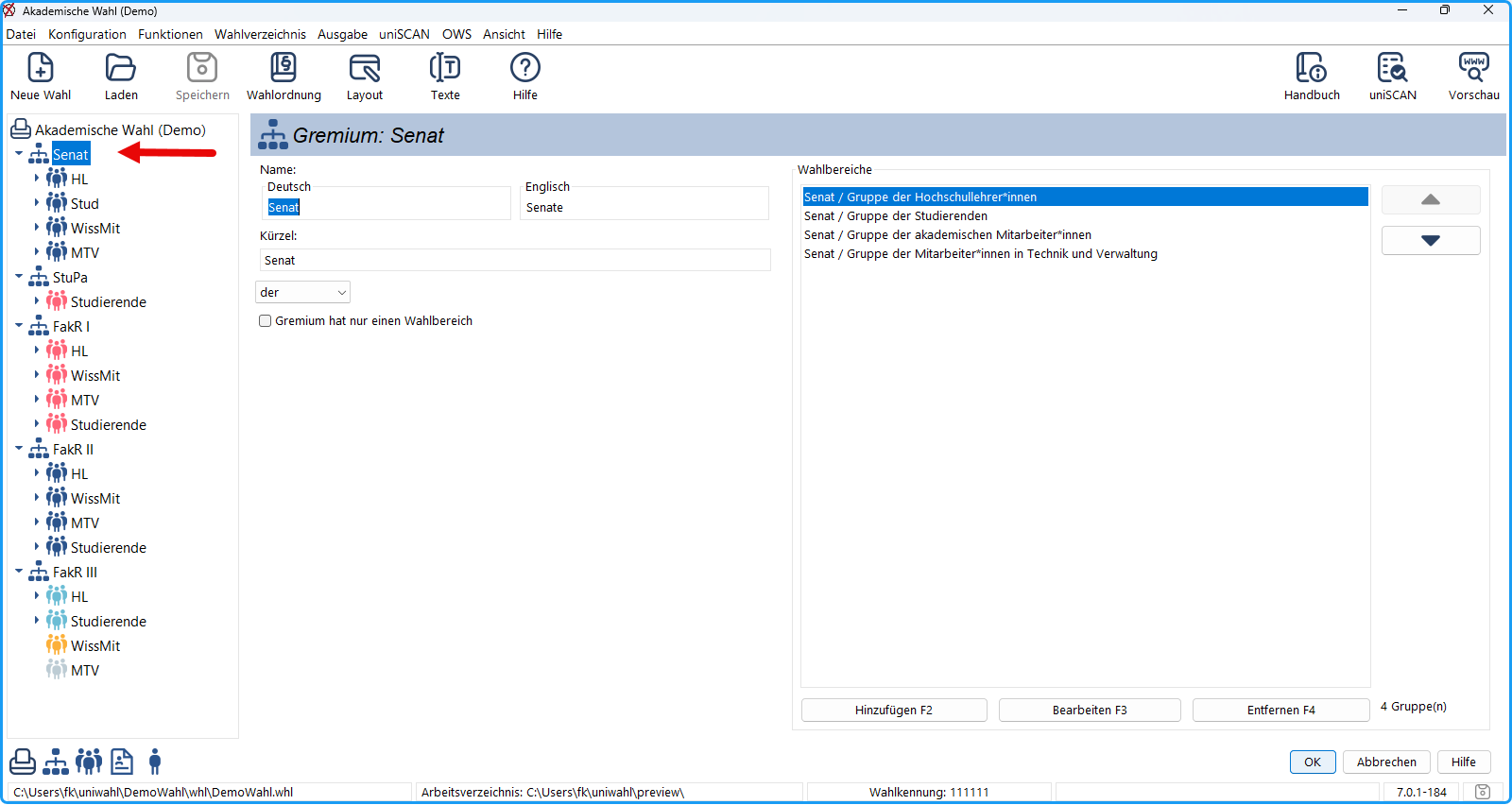Enable 'Gremium hat nur einen Wahlbereich' checkbox
This screenshot has width=1512, height=805.
[266, 321]
